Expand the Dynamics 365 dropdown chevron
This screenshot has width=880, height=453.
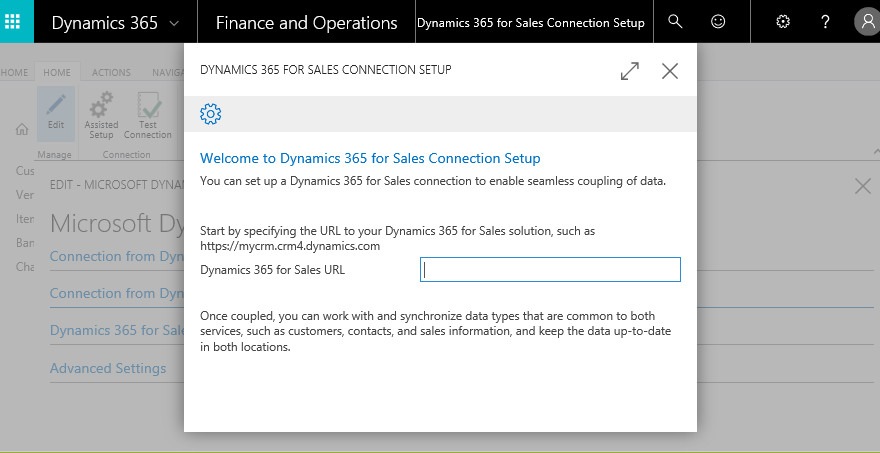[x=174, y=24]
